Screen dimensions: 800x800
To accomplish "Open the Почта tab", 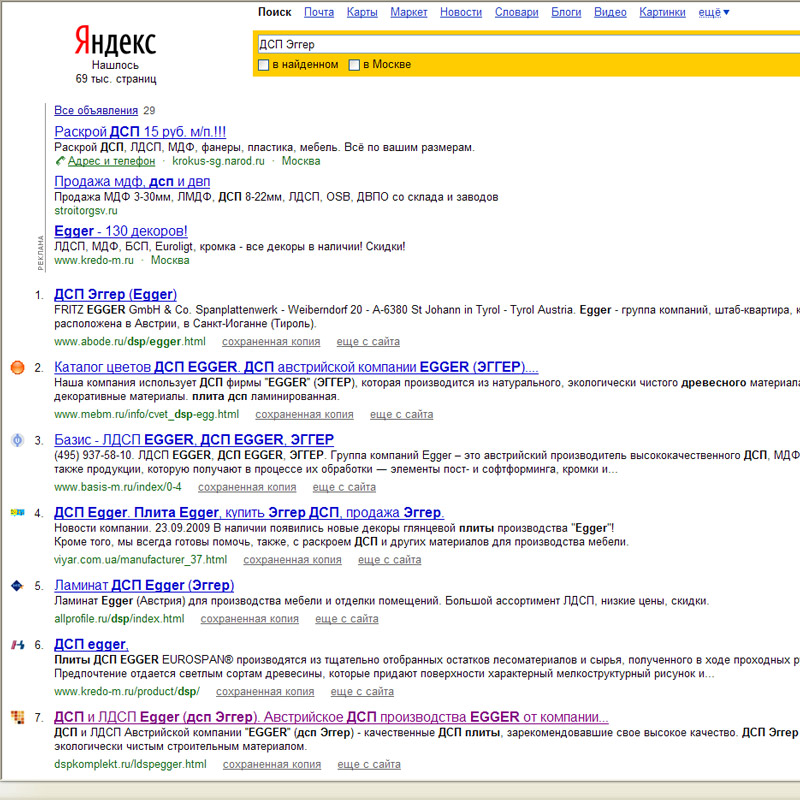I will click(319, 12).
